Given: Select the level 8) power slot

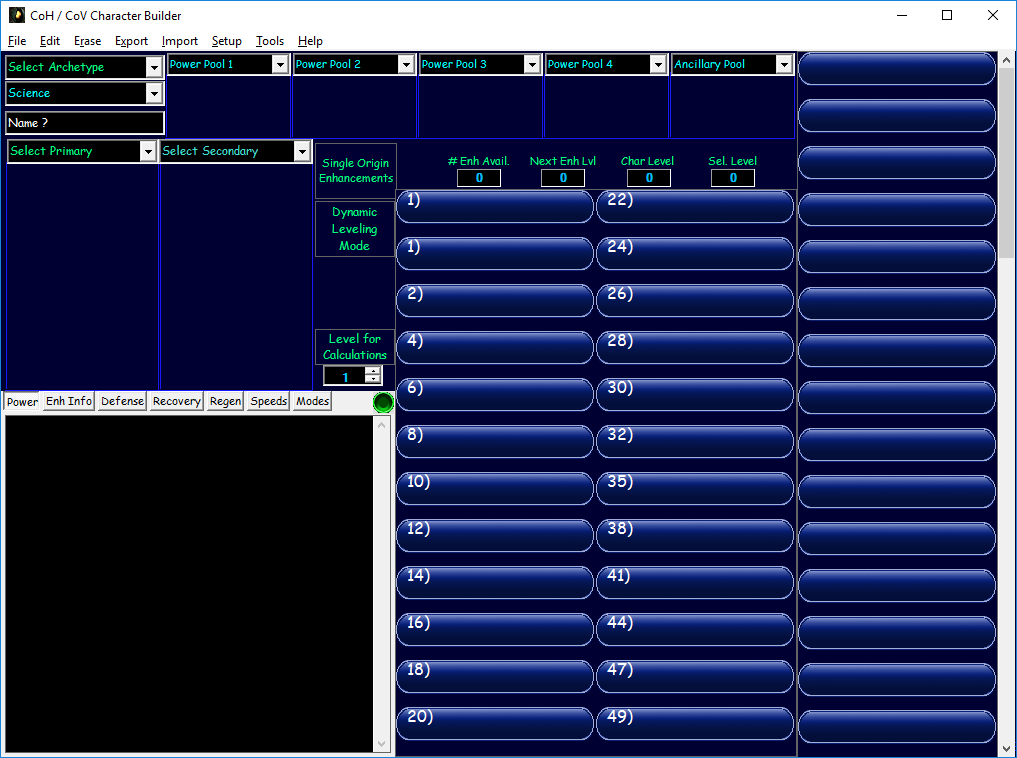Looking at the screenshot, I should (x=495, y=442).
